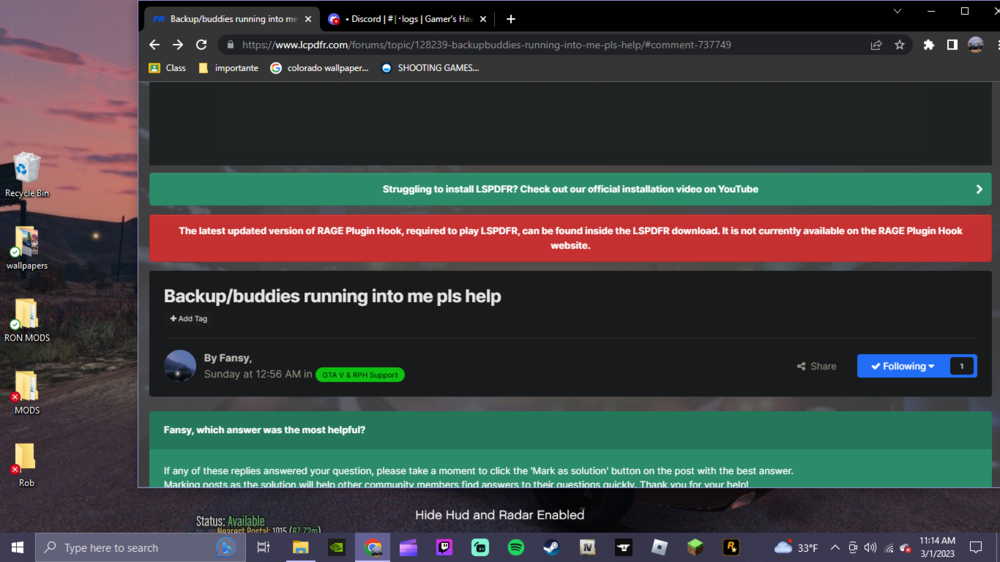This screenshot has width=1000, height=562.
Task: Close the Discord logs tab
Action: coord(483,19)
